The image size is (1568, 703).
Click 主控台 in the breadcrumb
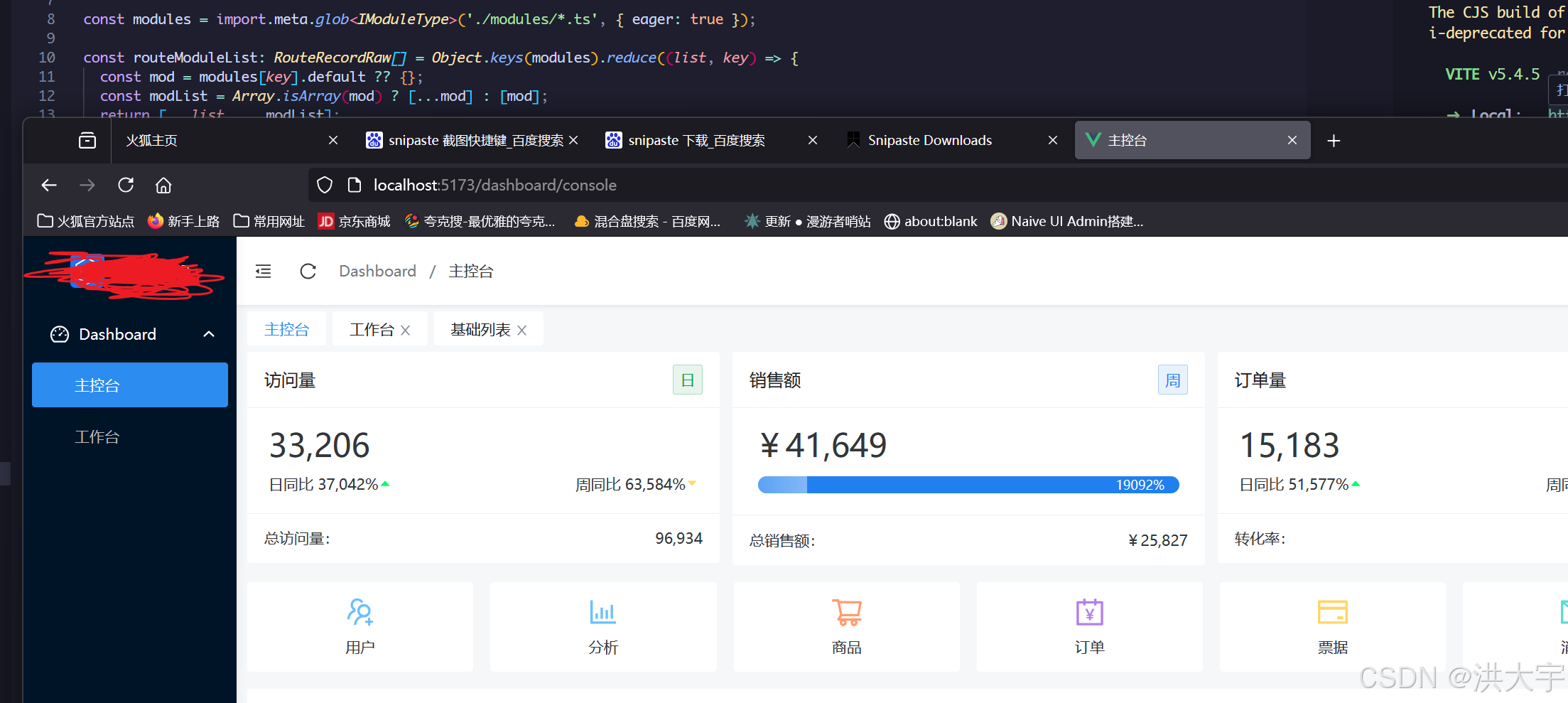(x=470, y=271)
